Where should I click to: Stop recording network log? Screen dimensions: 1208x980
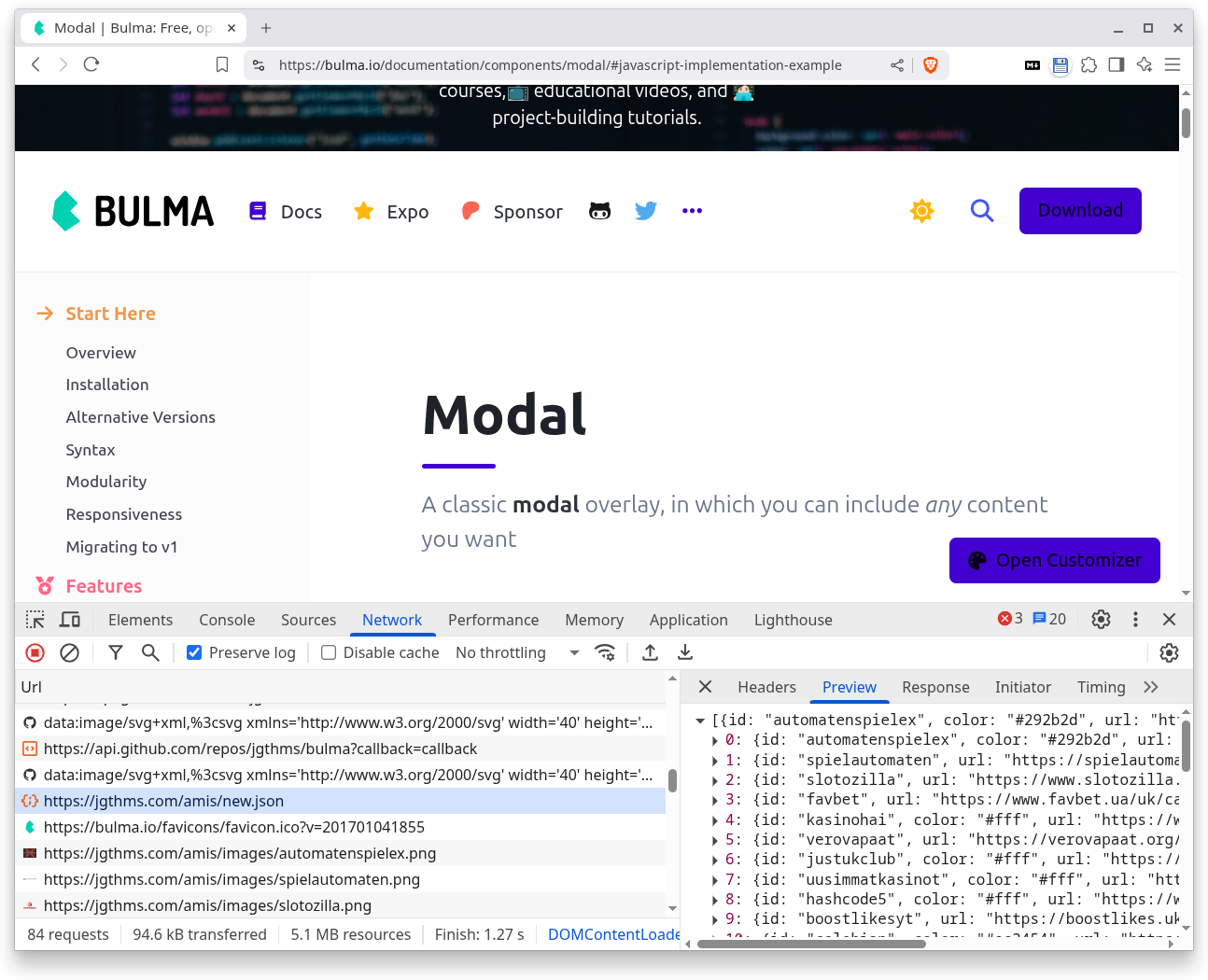click(35, 652)
